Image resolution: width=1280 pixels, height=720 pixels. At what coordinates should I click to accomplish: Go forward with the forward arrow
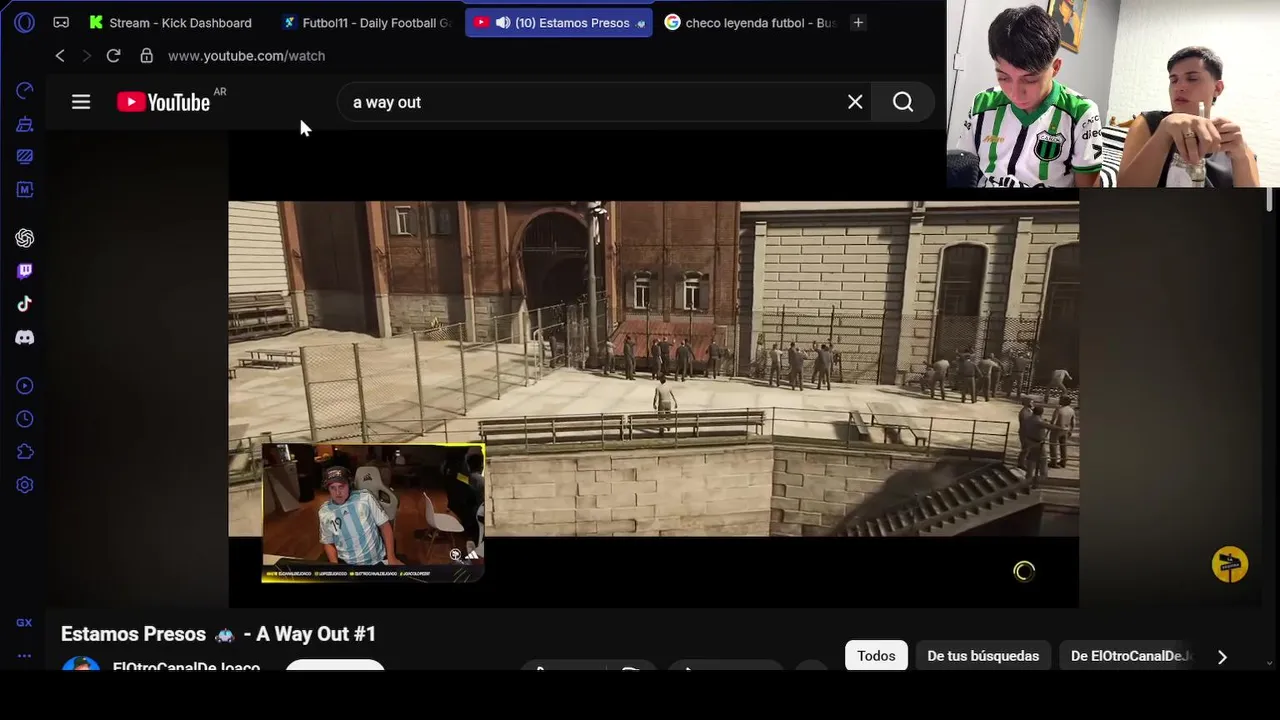coord(86,56)
